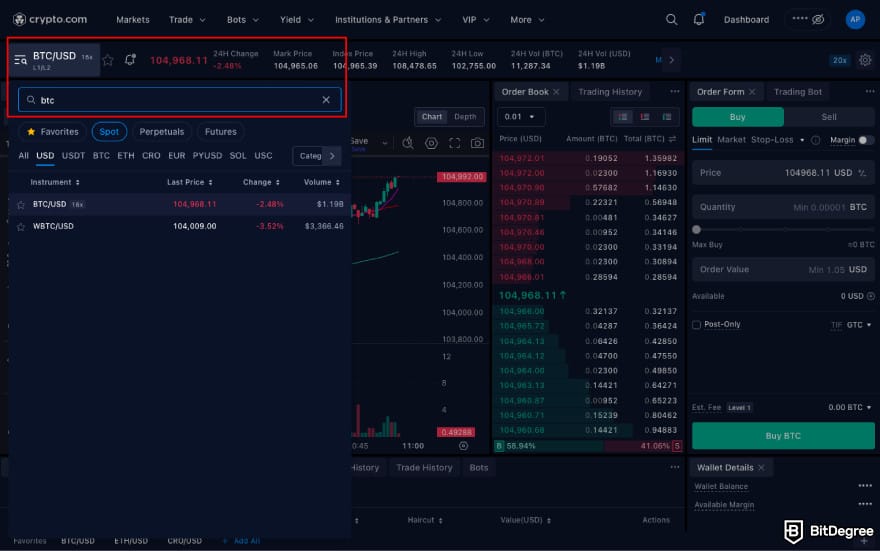Open order book 0.01 grouping dropdown
The image size is (880, 551).
pos(520,117)
